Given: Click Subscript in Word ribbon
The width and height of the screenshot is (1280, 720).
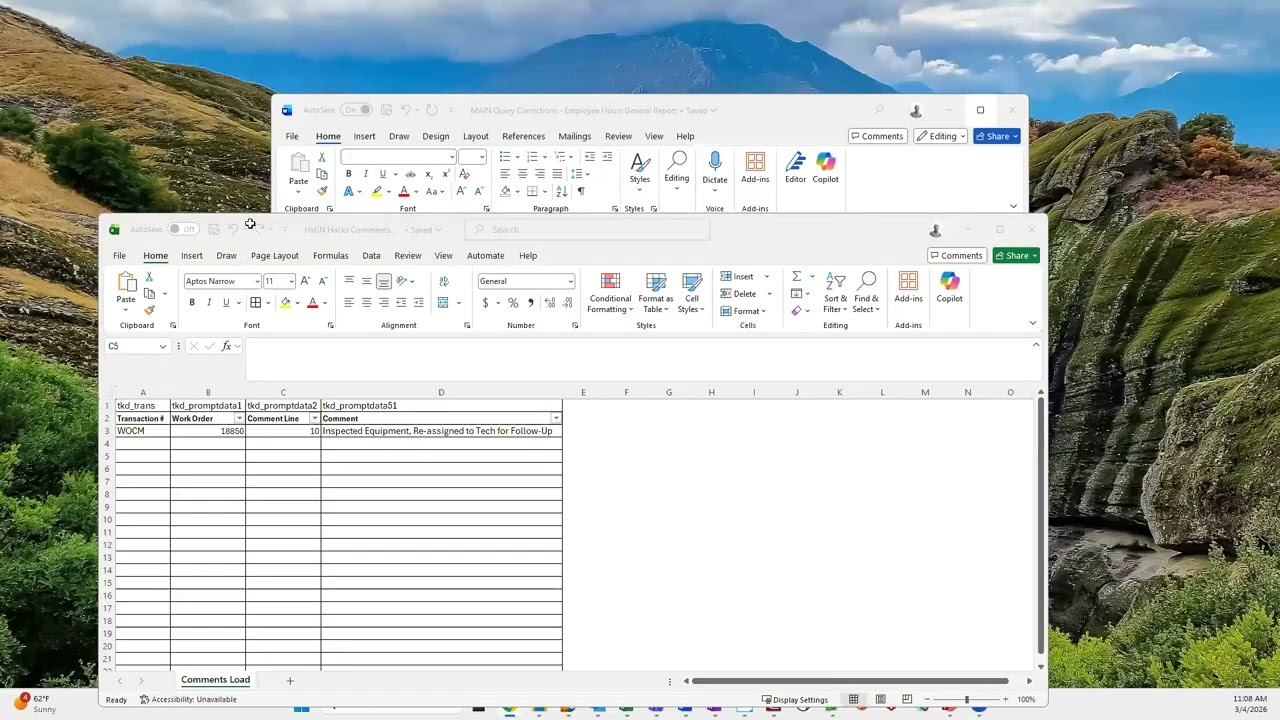Looking at the screenshot, I should point(429,174).
